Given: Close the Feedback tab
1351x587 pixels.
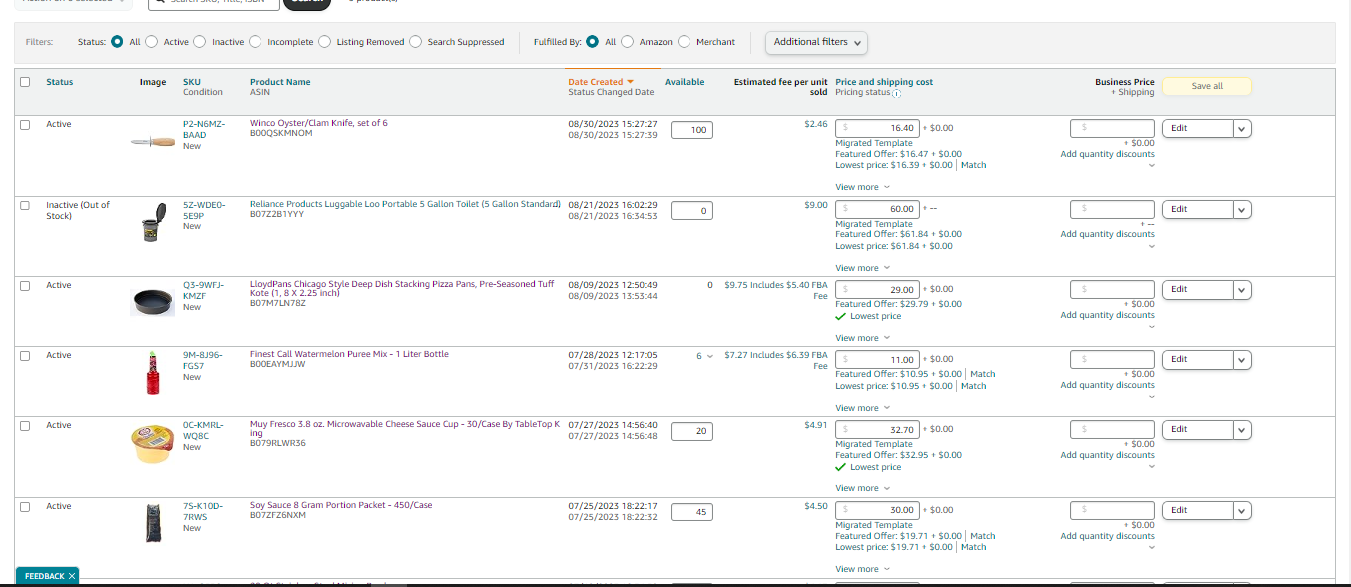Looking at the screenshot, I should tap(72, 576).
